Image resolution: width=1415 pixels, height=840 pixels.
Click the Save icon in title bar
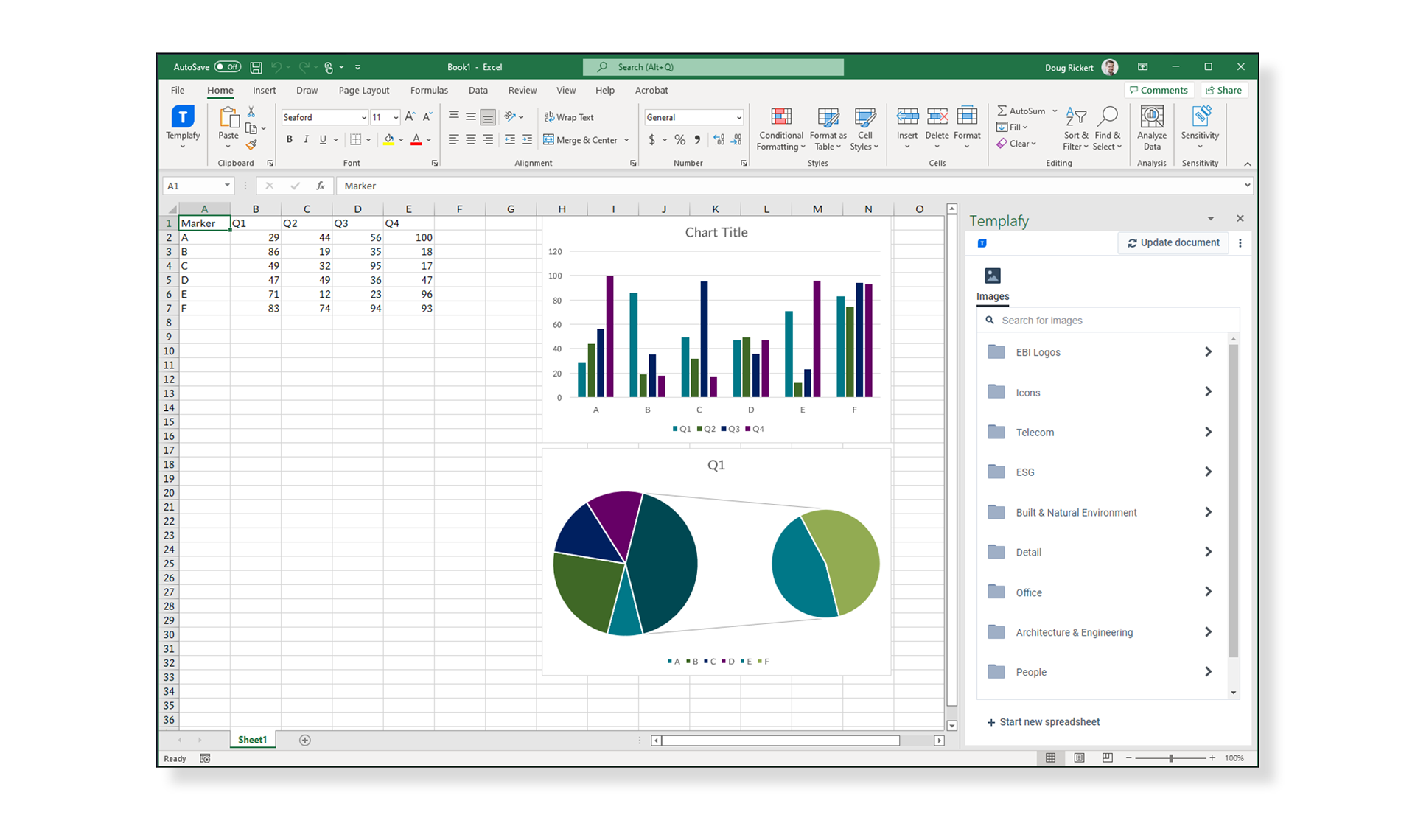(256, 67)
